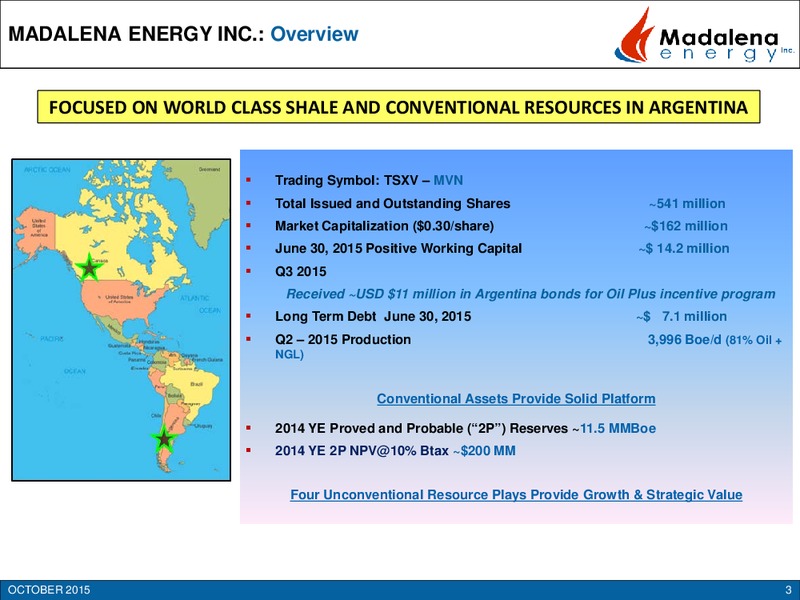800x600 pixels.
Task: Click the slide title 'MADALENA ENERGY INC.'
Action: click(136, 34)
